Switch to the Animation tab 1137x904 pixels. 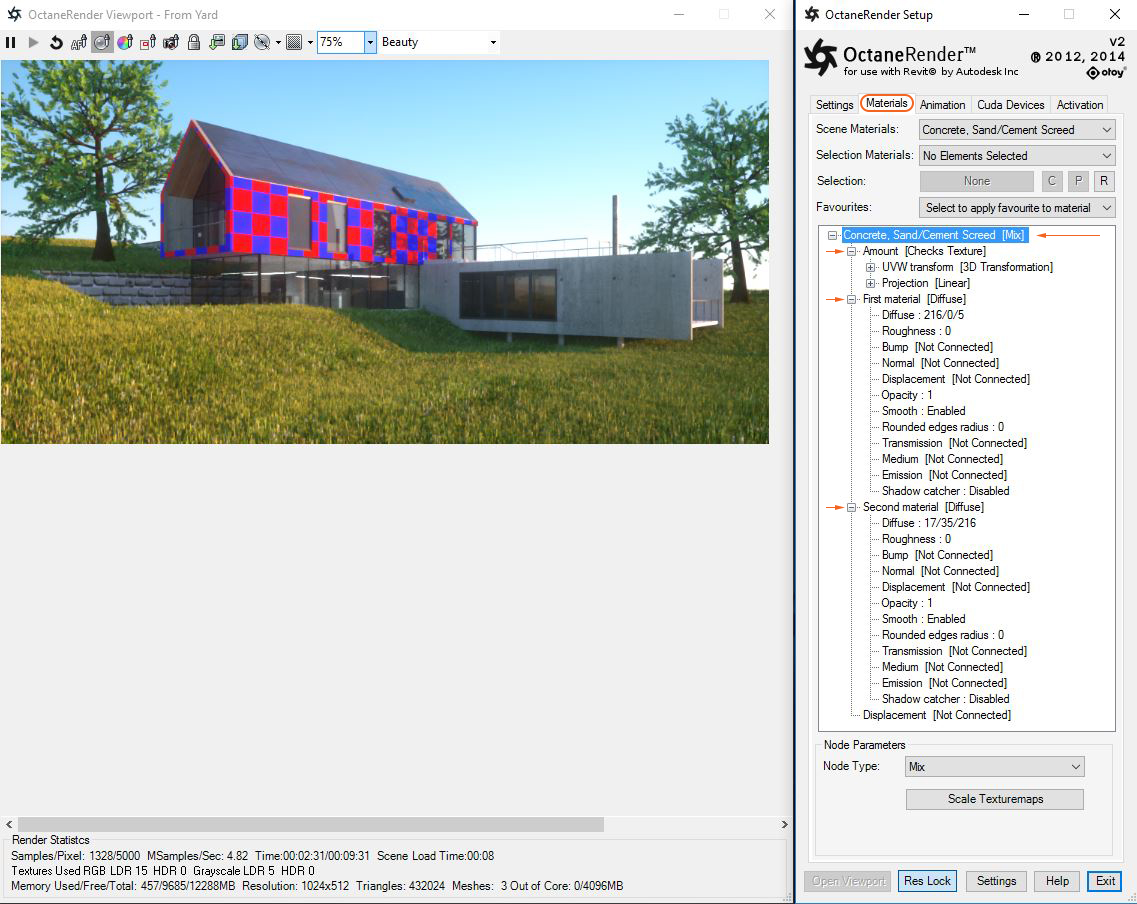pyautogui.click(x=942, y=104)
